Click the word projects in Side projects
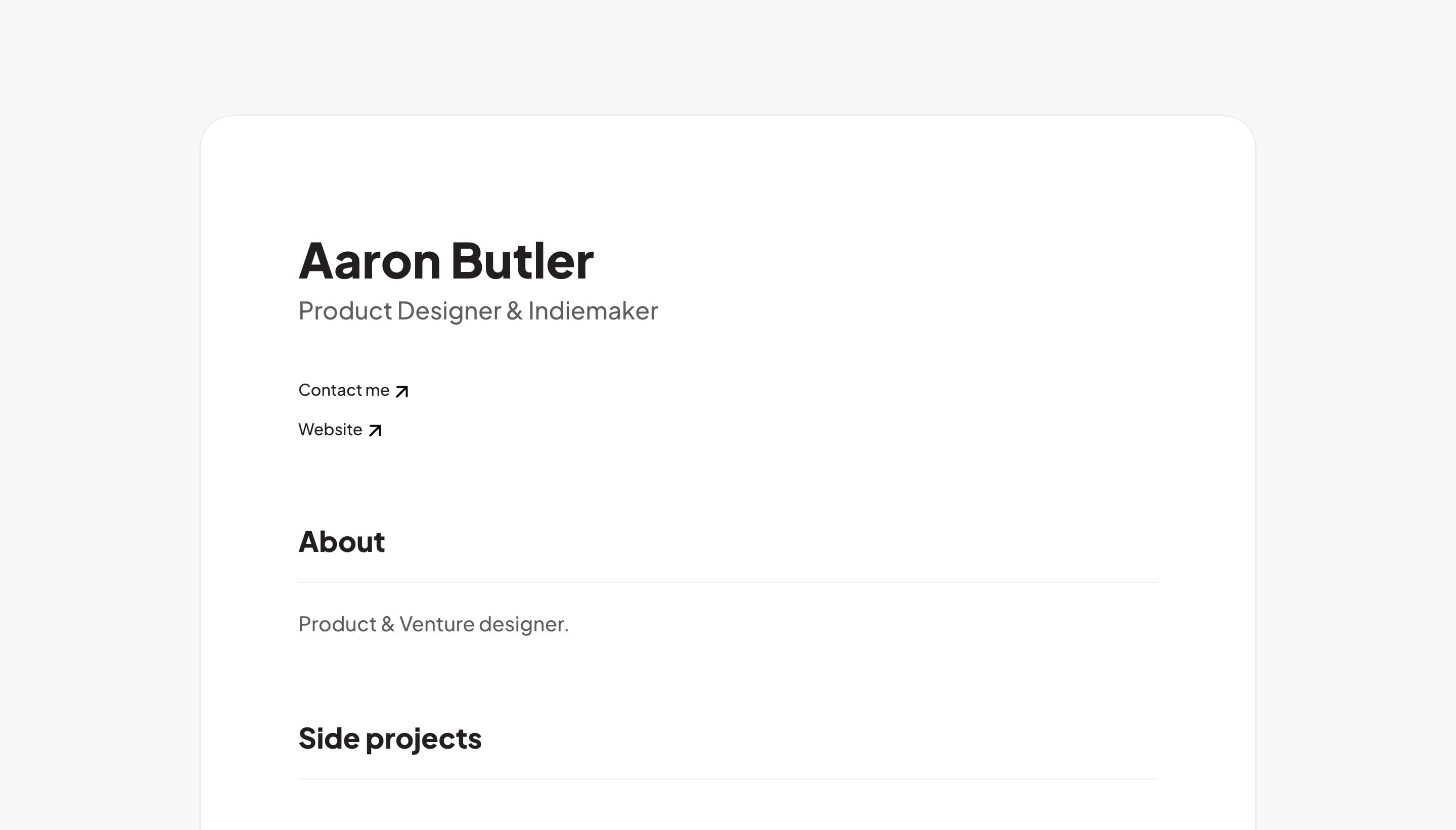 coord(424,740)
